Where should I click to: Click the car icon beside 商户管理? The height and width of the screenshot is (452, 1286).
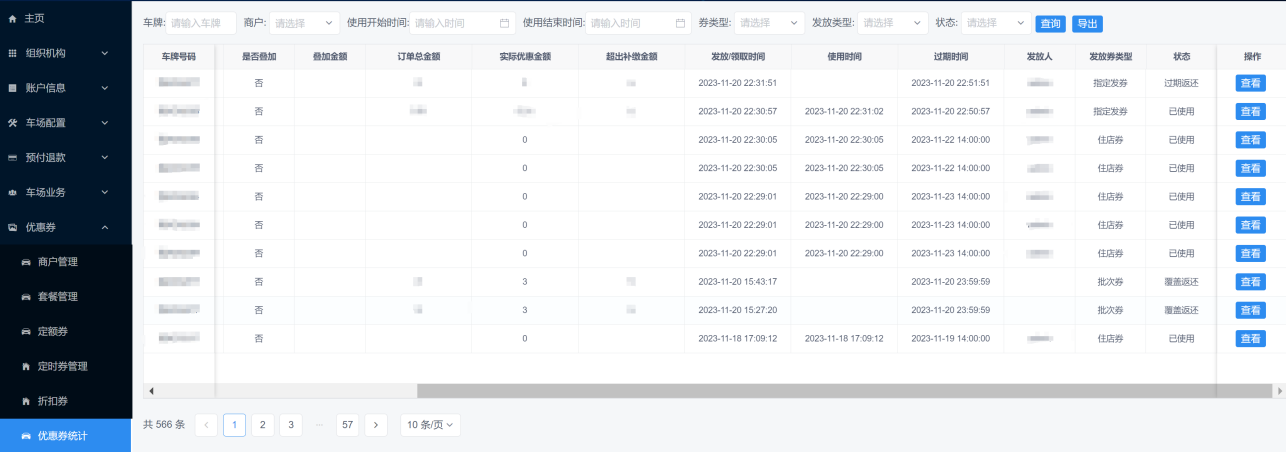(26, 262)
